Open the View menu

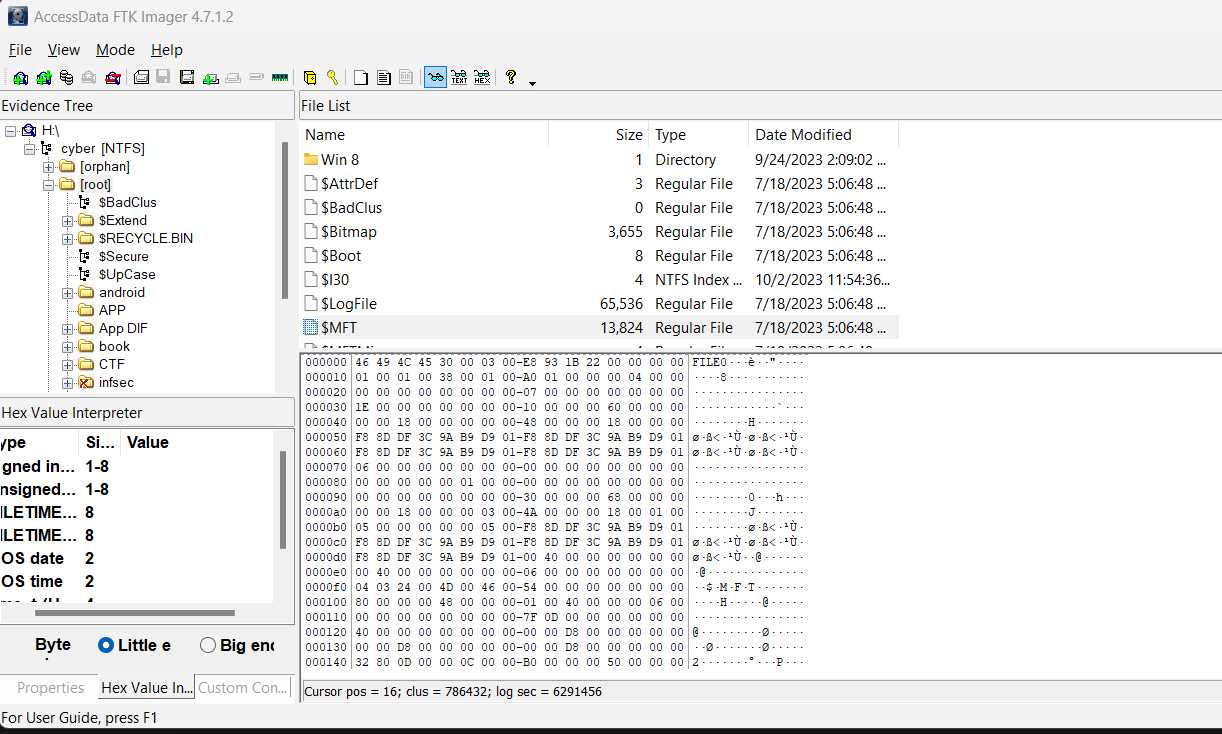tap(64, 50)
